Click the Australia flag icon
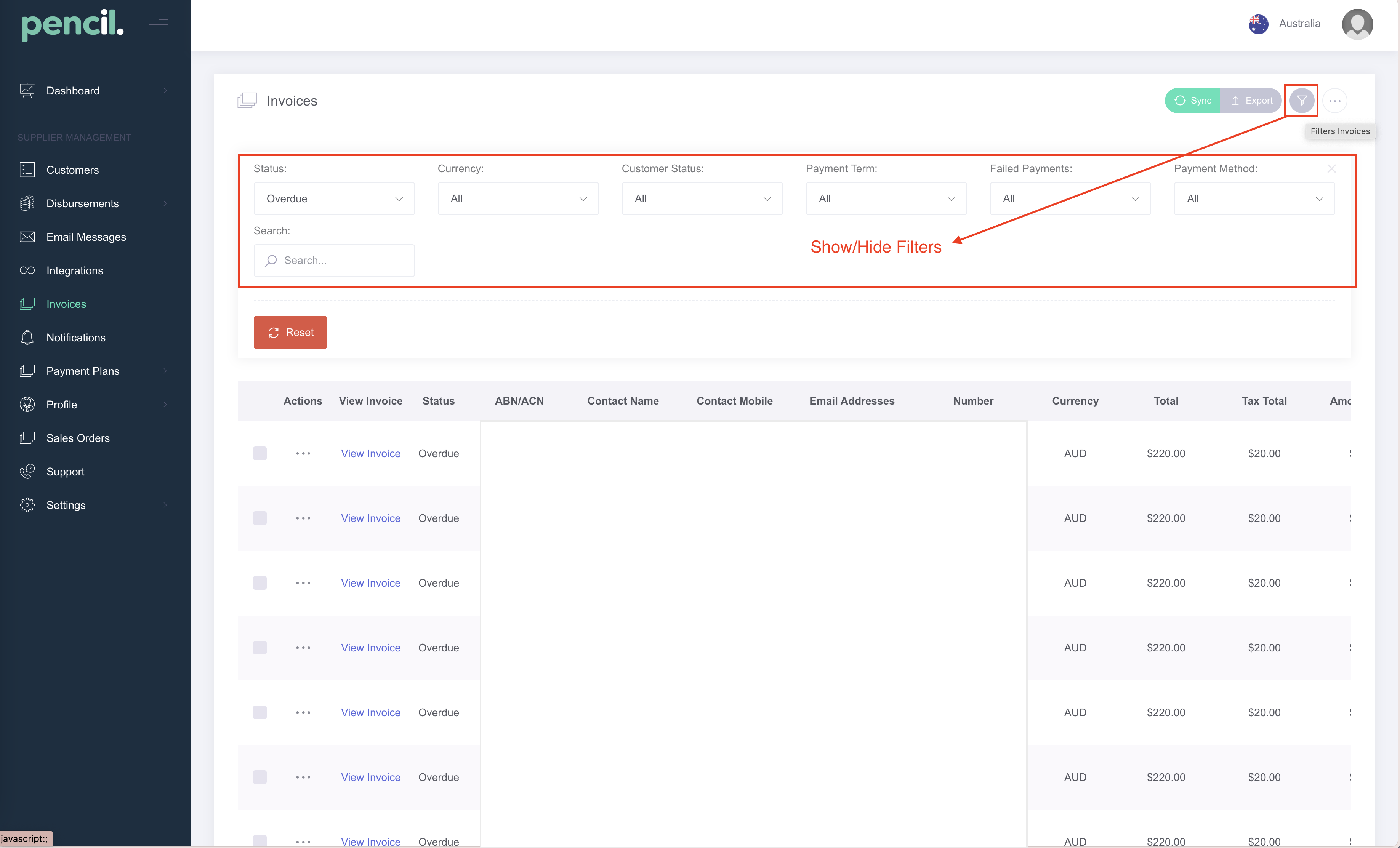 pyautogui.click(x=1259, y=24)
